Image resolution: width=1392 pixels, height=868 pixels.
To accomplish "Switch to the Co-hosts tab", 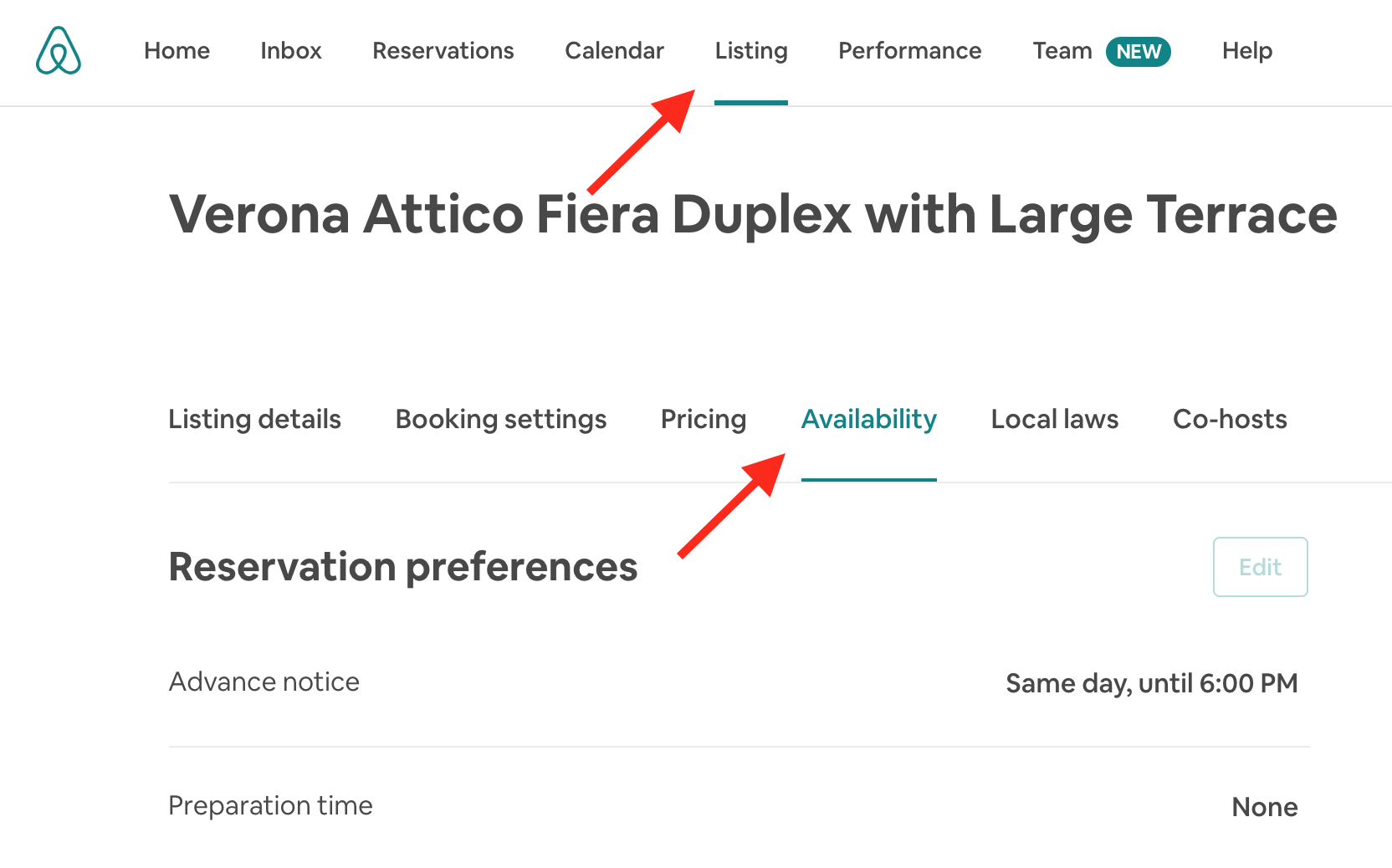I will click(x=1230, y=419).
